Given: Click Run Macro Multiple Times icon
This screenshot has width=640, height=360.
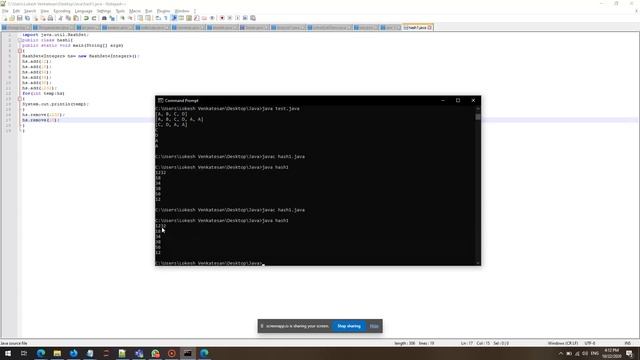Looking at the screenshot, I should 245,18.
